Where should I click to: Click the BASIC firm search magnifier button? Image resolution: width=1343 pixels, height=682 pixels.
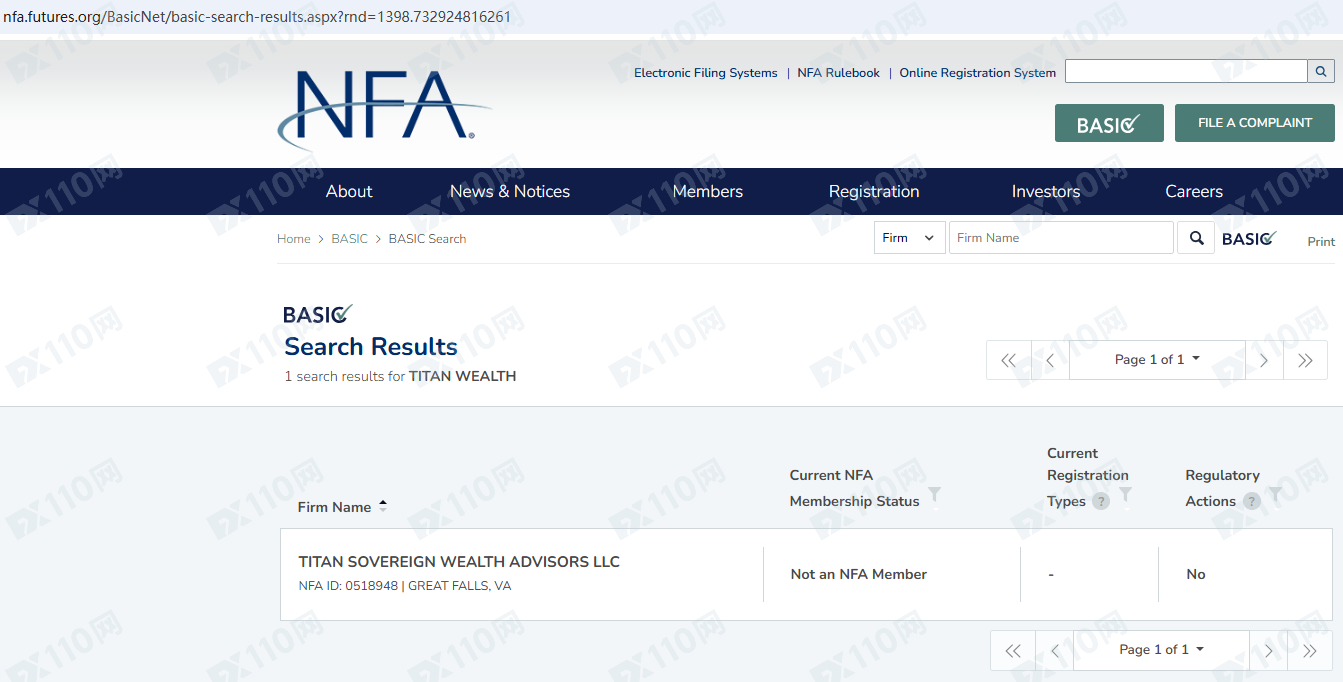coord(1195,238)
